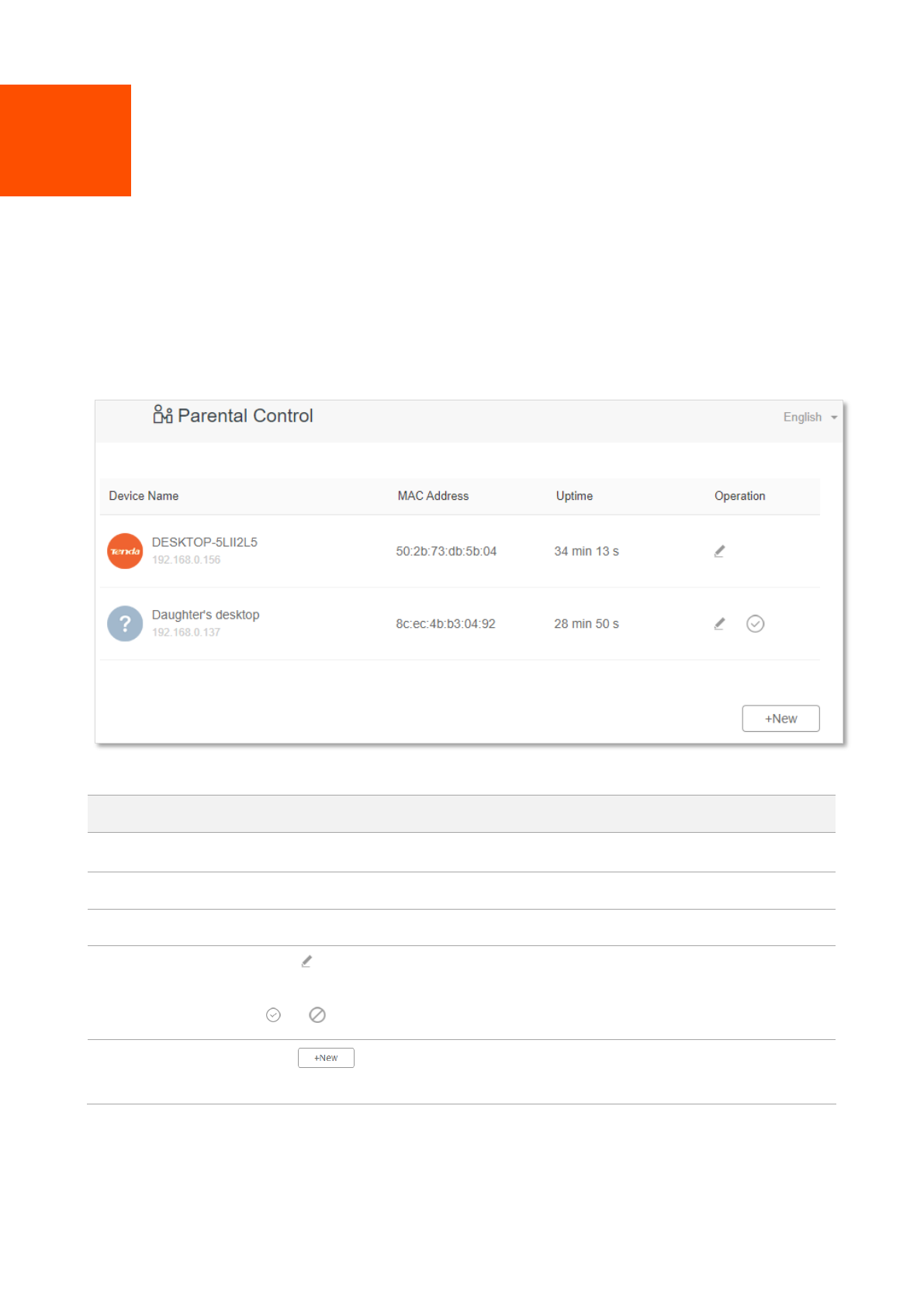Click the small +New button in description table

[326, 1058]
